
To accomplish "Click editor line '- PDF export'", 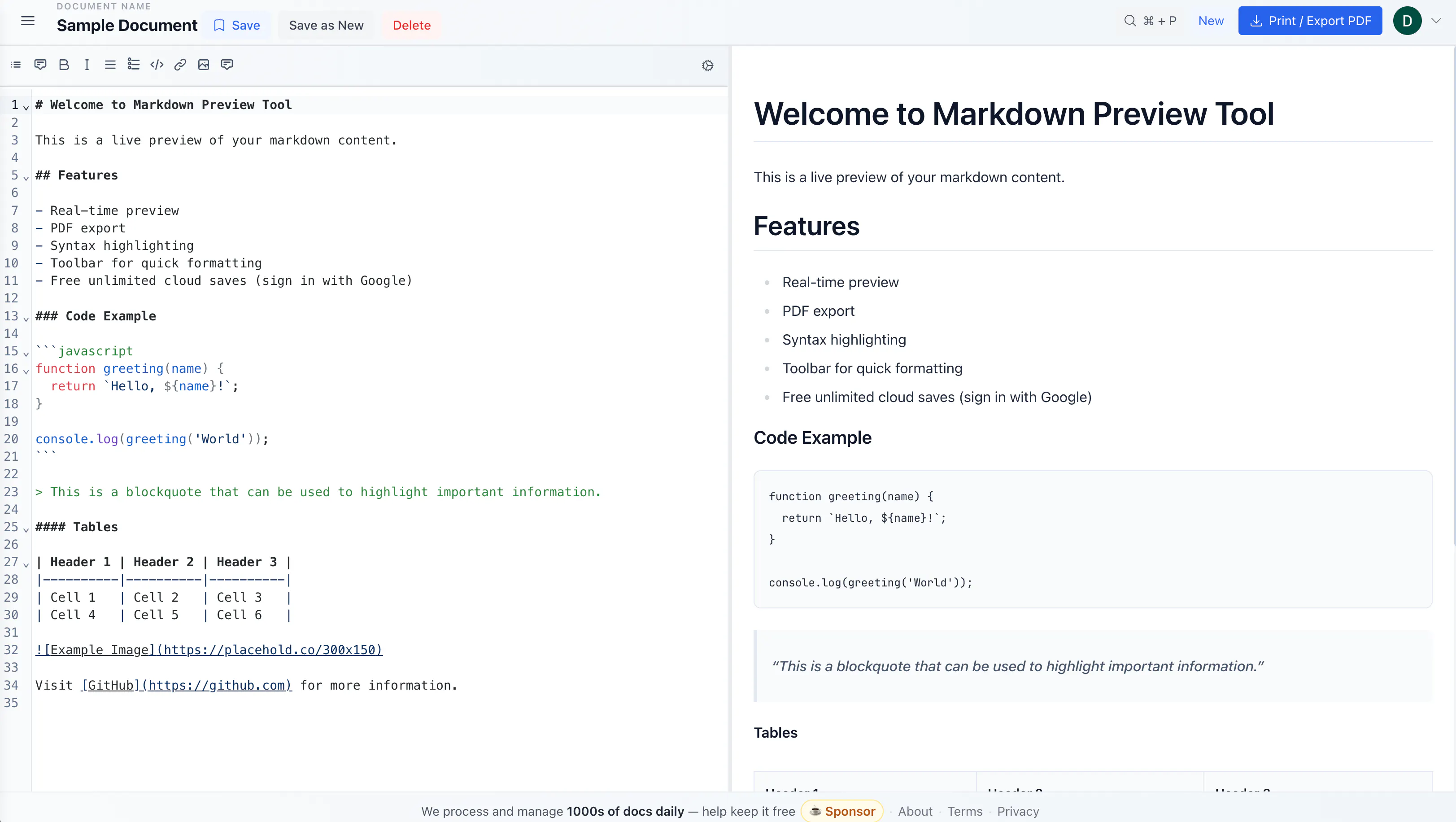I will click(x=80, y=228).
